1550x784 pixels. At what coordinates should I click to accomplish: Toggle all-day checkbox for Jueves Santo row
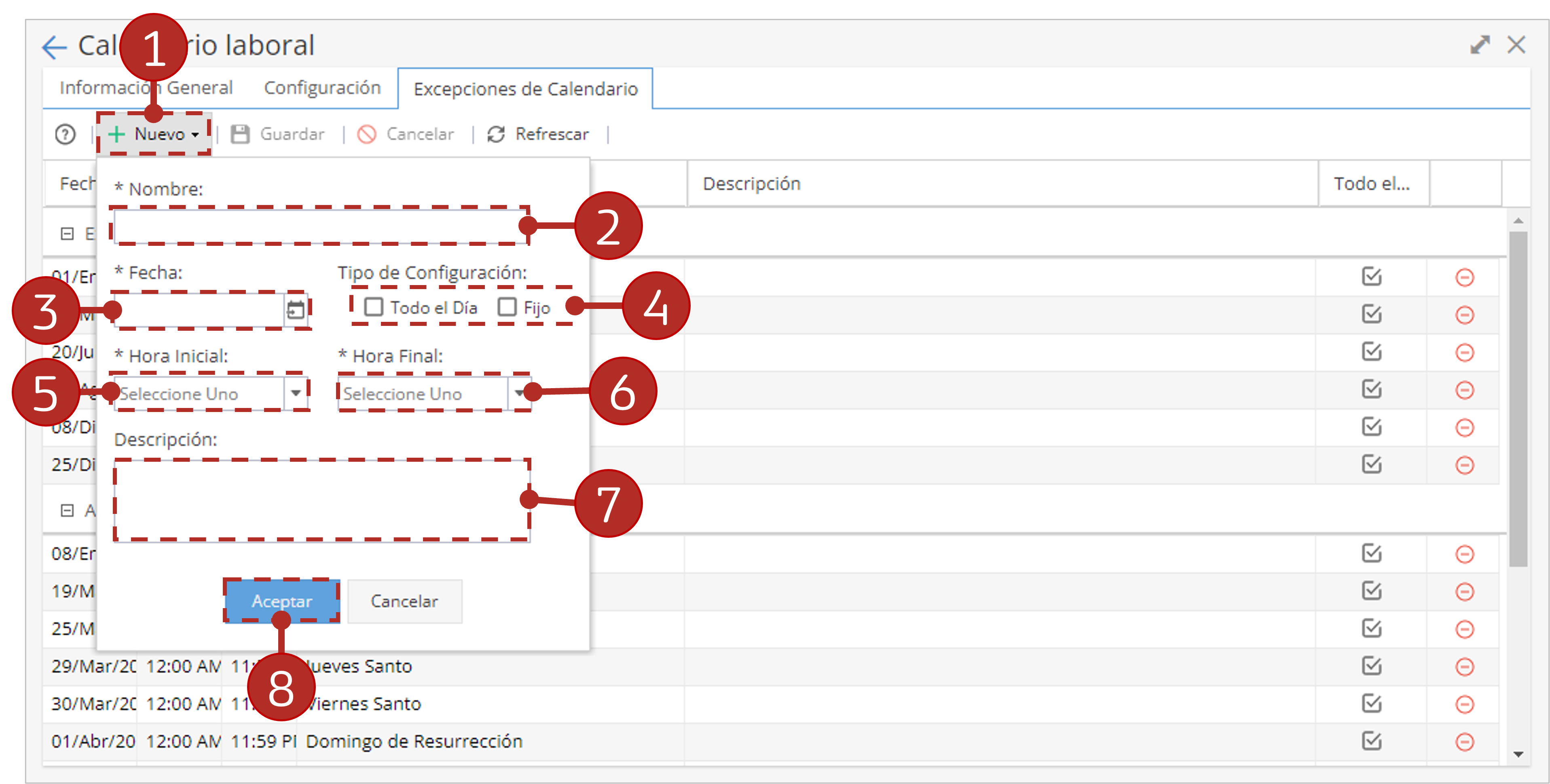[x=1371, y=666]
